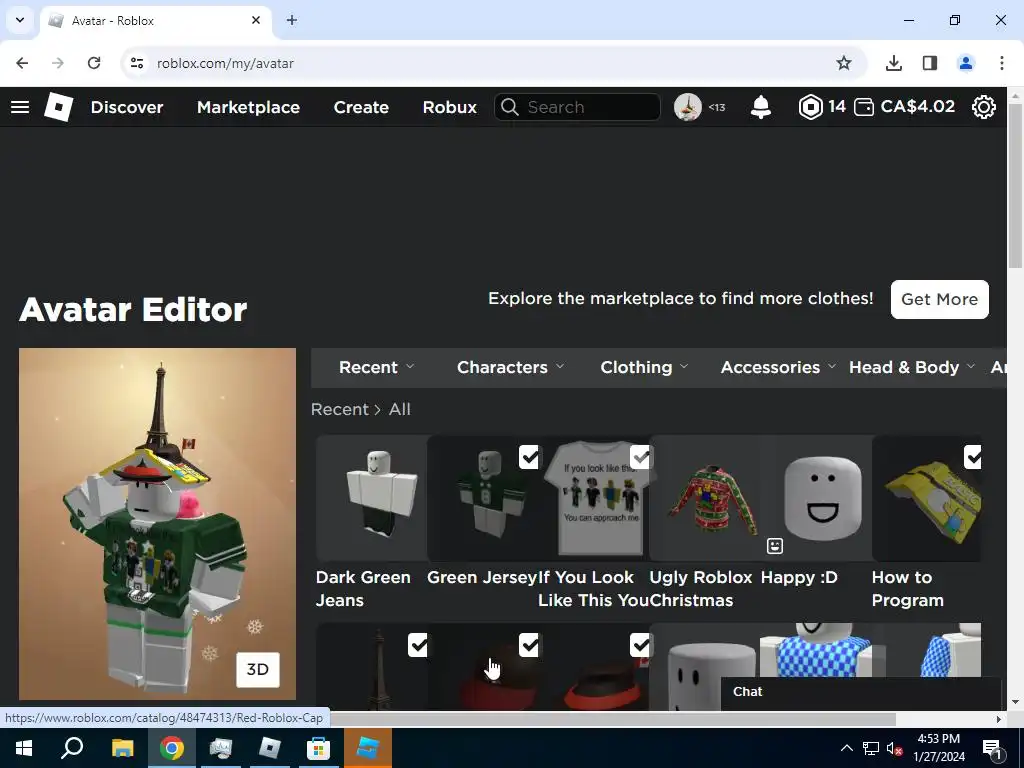This screenshot has height=768, width=1024.
Task: Uncheck the How to Program item
Action: 973,457
